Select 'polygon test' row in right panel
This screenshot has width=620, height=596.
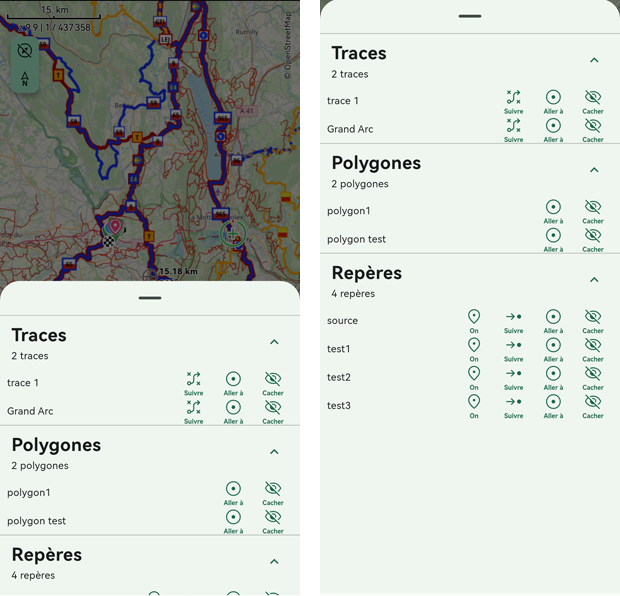pyautogui.click(x=470, y=240)
